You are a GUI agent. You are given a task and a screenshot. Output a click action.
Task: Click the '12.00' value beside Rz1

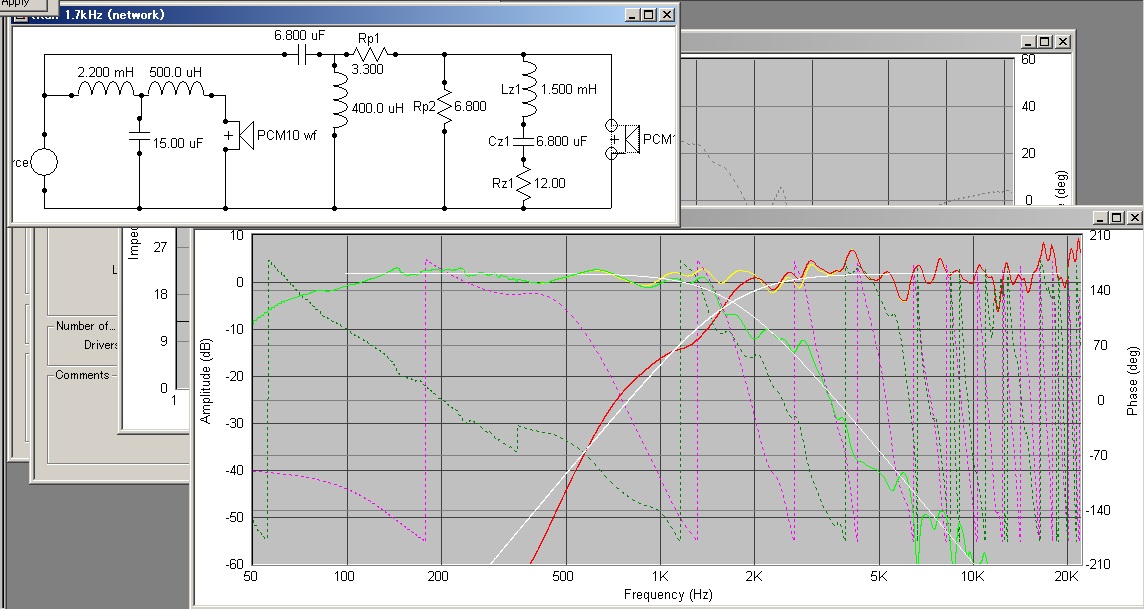(x=550, y=183)
